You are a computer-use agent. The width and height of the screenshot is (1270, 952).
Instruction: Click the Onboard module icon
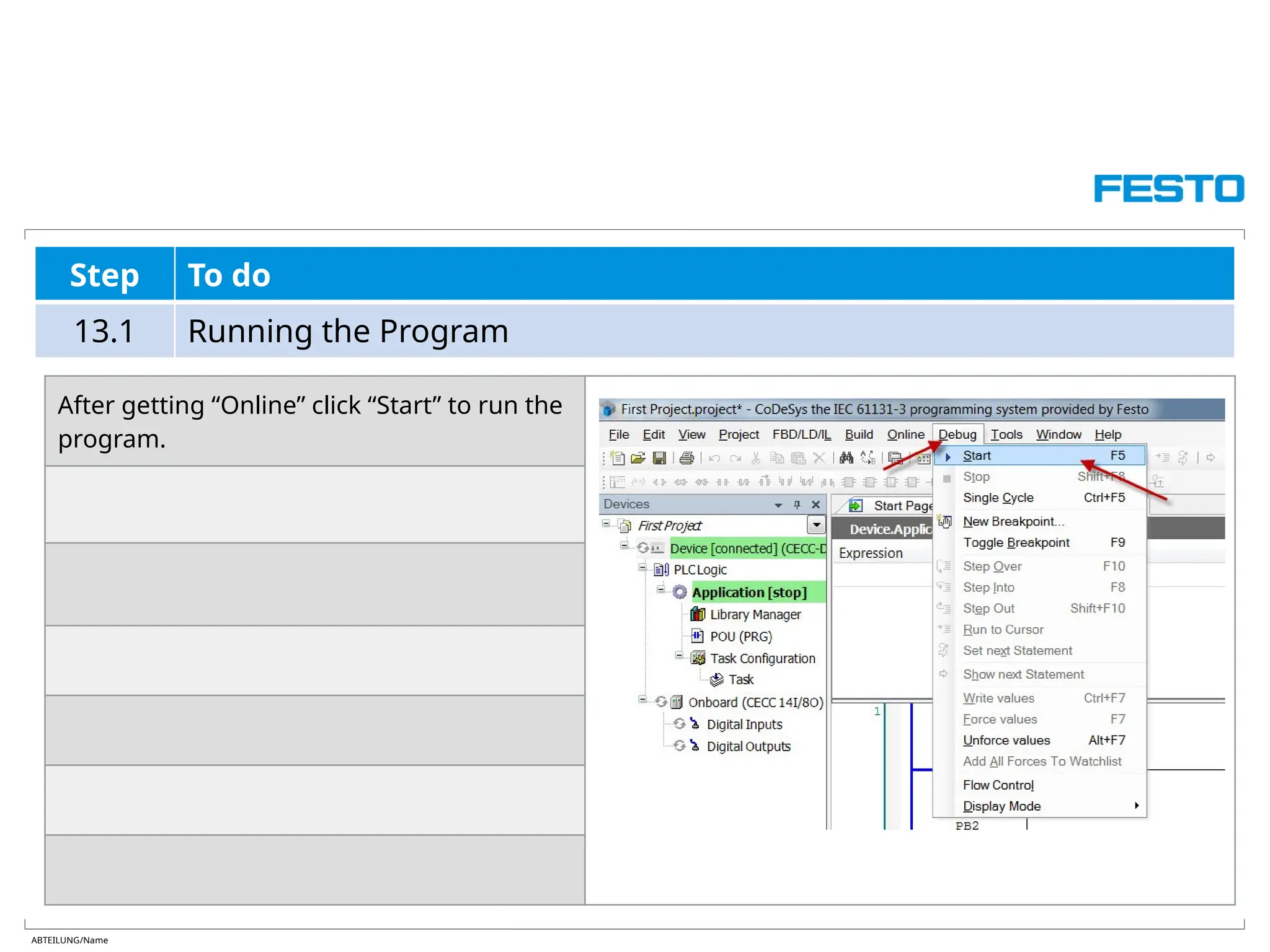[x=677, y=702]
